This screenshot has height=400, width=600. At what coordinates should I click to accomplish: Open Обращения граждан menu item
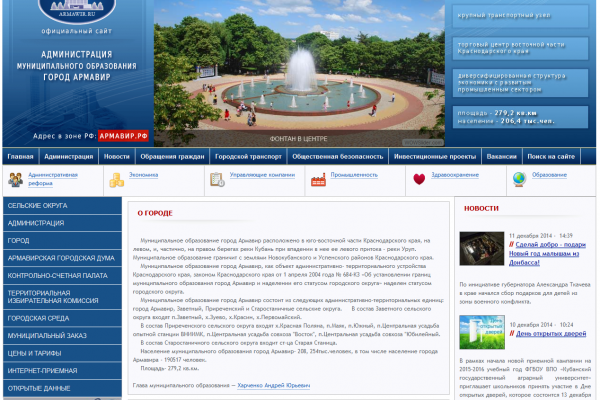(x=172, y=157)
